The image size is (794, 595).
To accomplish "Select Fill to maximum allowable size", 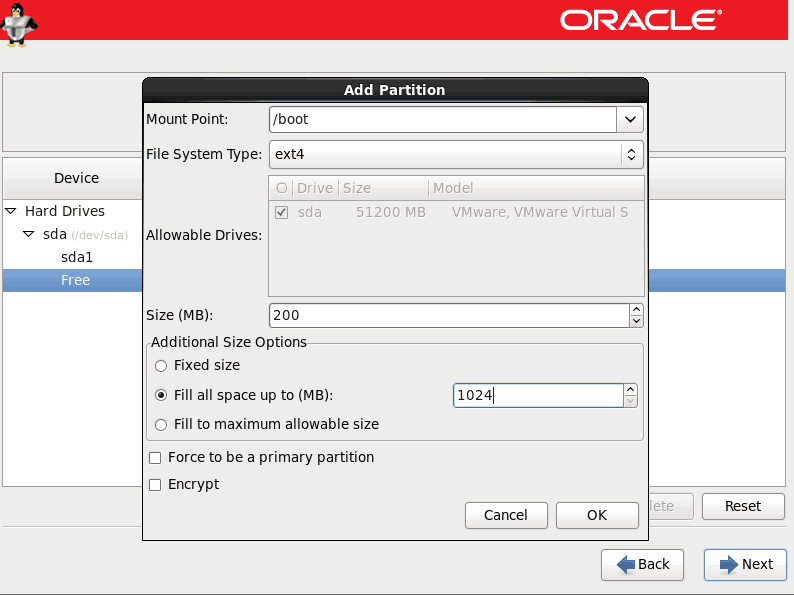I will click(161, 425).
